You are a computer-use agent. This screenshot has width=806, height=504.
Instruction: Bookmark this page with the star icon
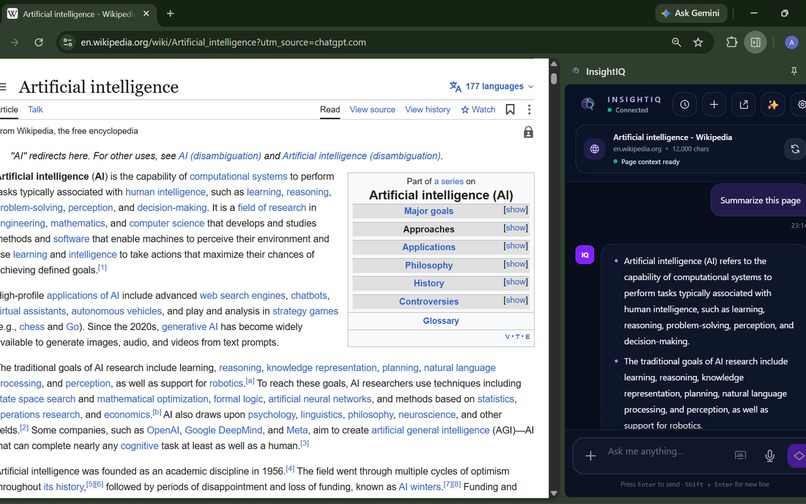click(698, 42)
